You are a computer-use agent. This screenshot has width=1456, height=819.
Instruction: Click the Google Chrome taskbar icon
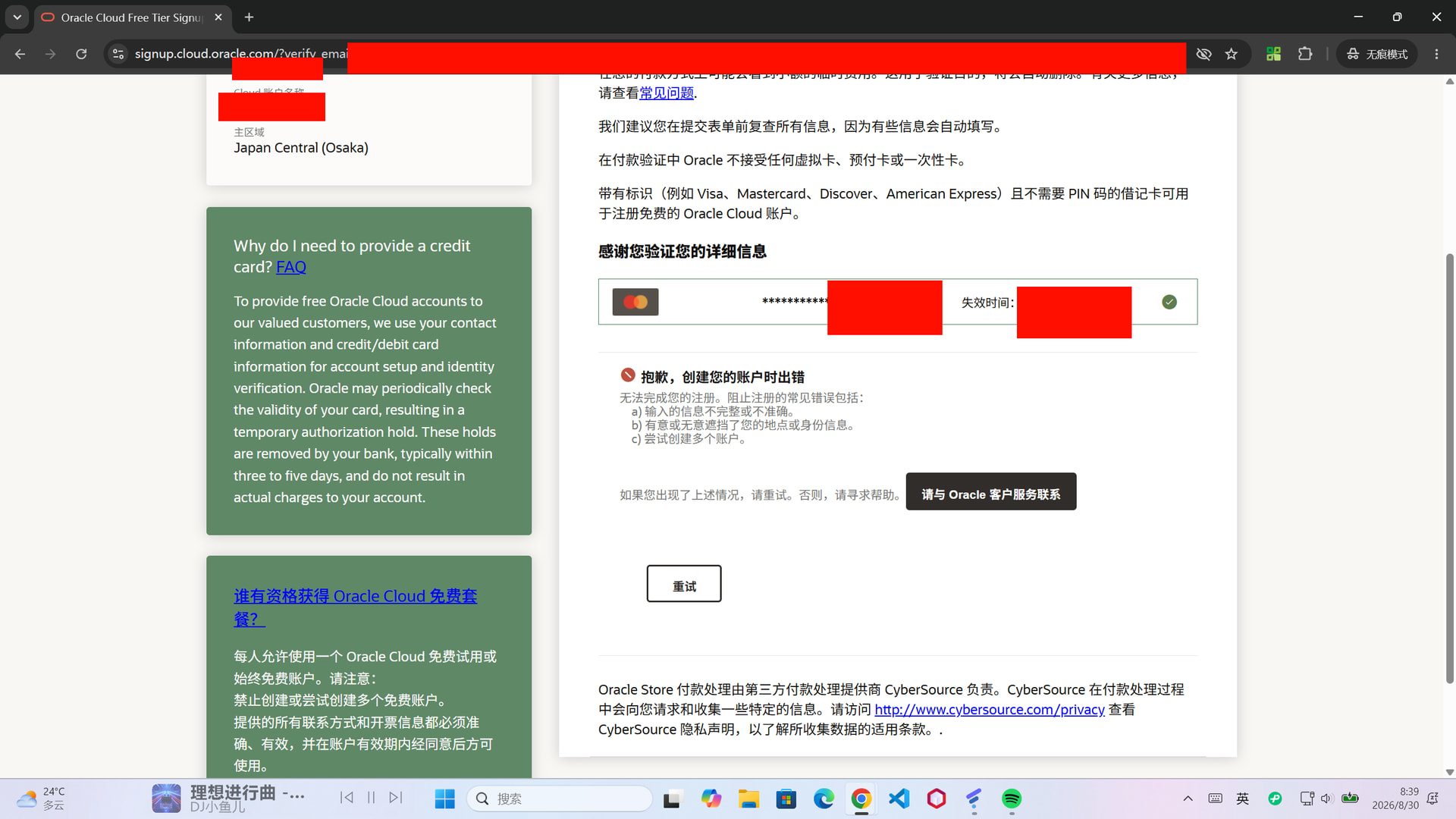pyautogui.click(x=861, y=799)
